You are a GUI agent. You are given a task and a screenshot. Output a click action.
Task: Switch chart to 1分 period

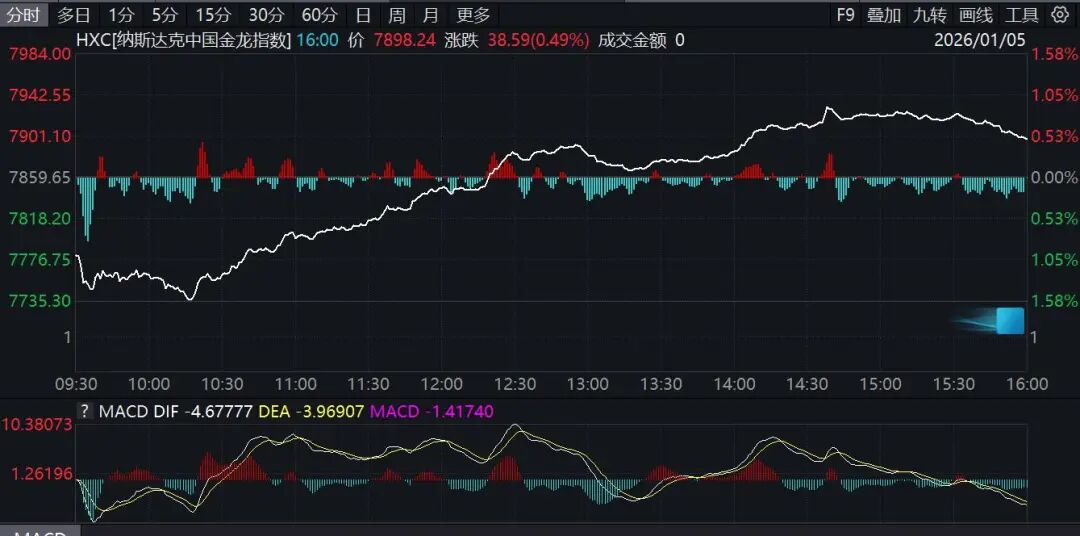tap(120, 15)
